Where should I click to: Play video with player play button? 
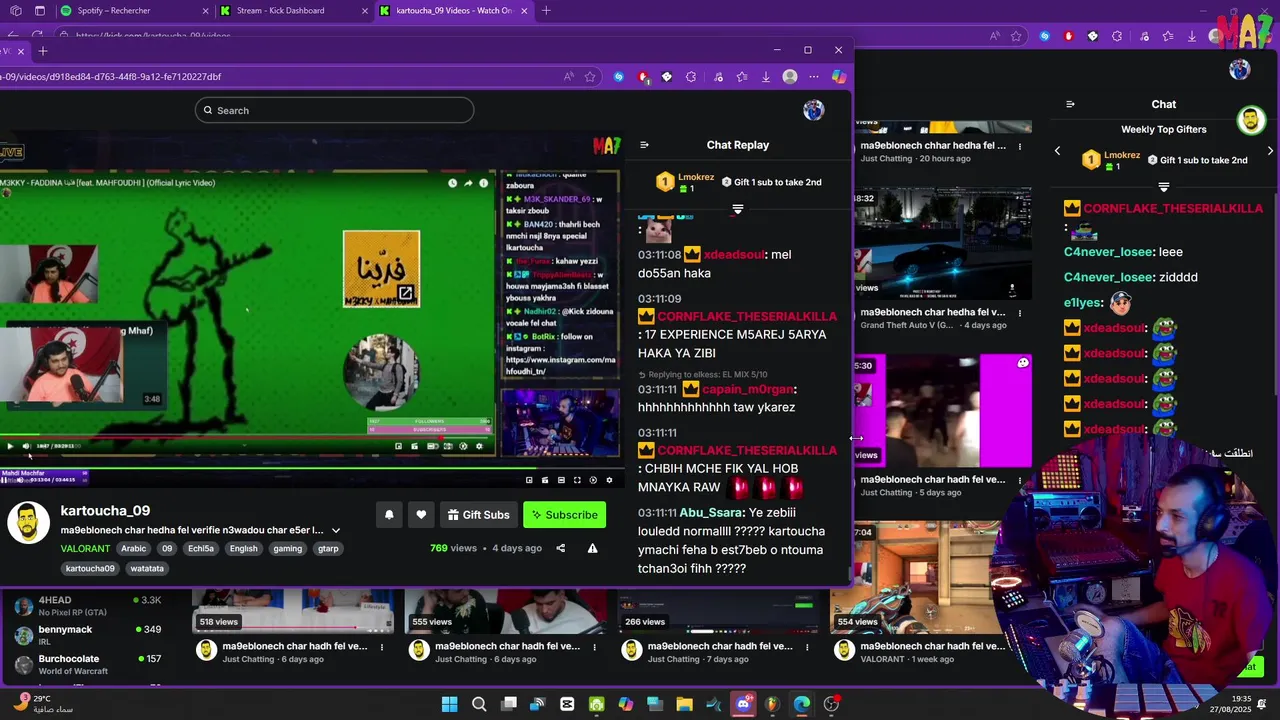tap(11, 446)
